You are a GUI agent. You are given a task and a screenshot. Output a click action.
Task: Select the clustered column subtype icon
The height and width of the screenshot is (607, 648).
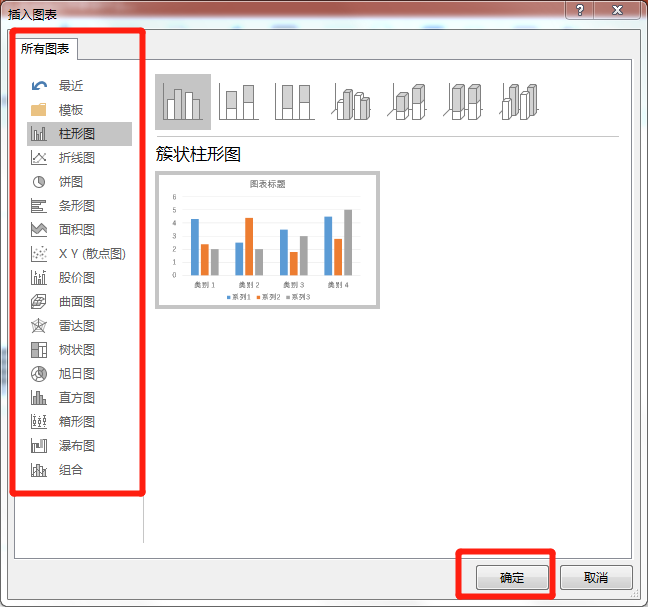(x=183, y=102)
